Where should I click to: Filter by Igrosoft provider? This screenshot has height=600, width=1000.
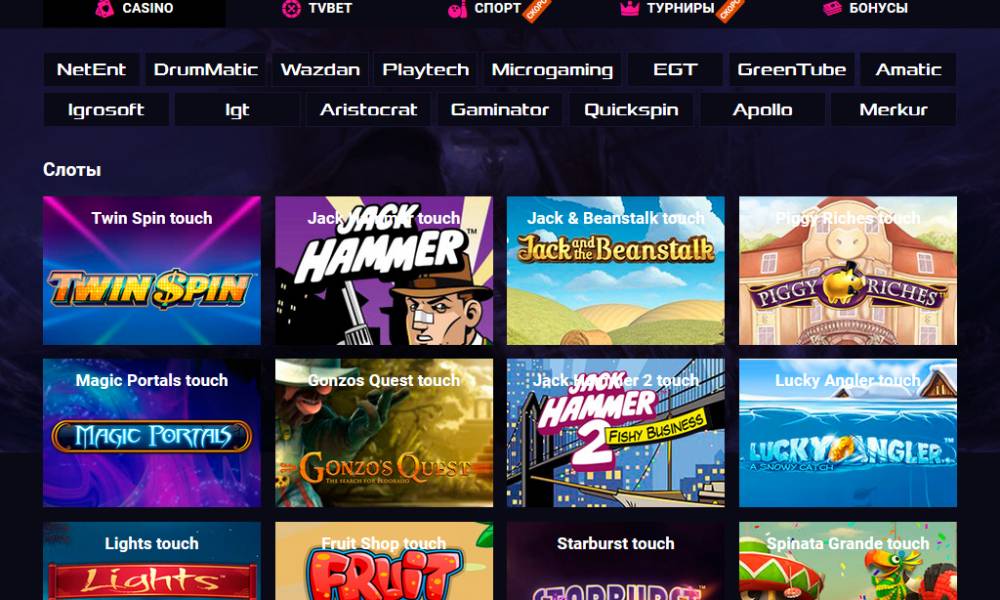point(106,110)
